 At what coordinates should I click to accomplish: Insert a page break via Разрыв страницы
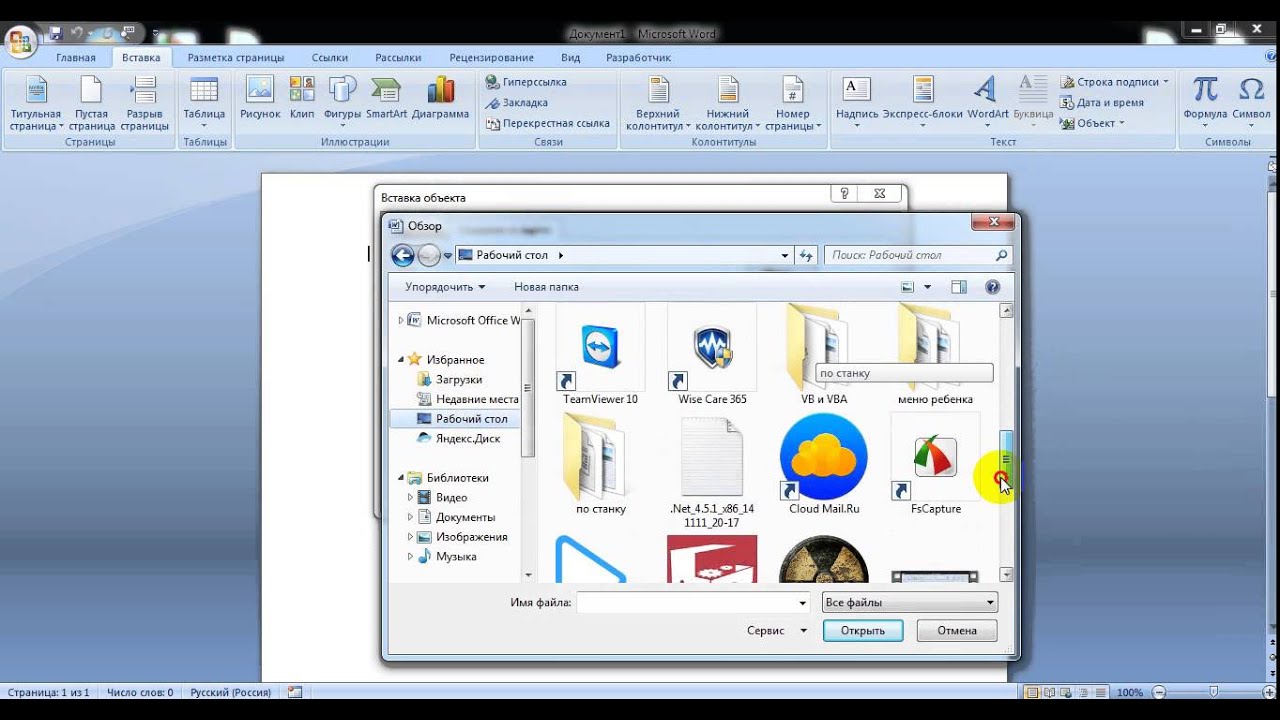(x=145, y=104)
